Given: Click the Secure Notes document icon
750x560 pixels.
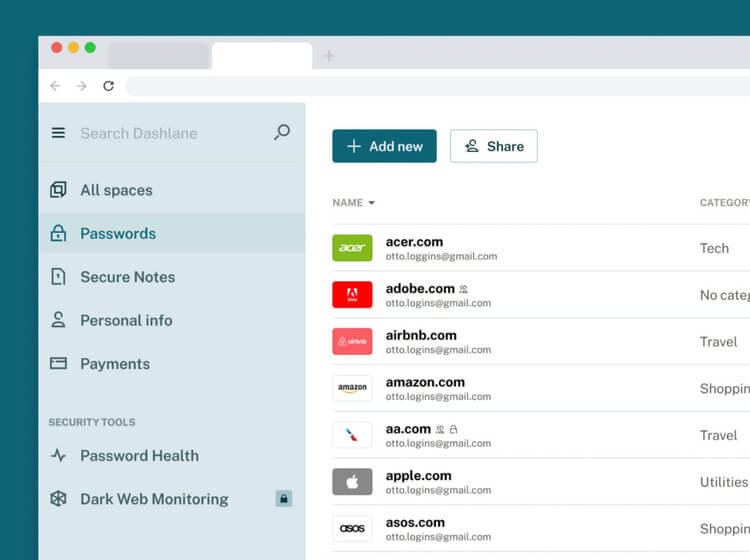Looking at the screenshot, I should click(58, 276).
